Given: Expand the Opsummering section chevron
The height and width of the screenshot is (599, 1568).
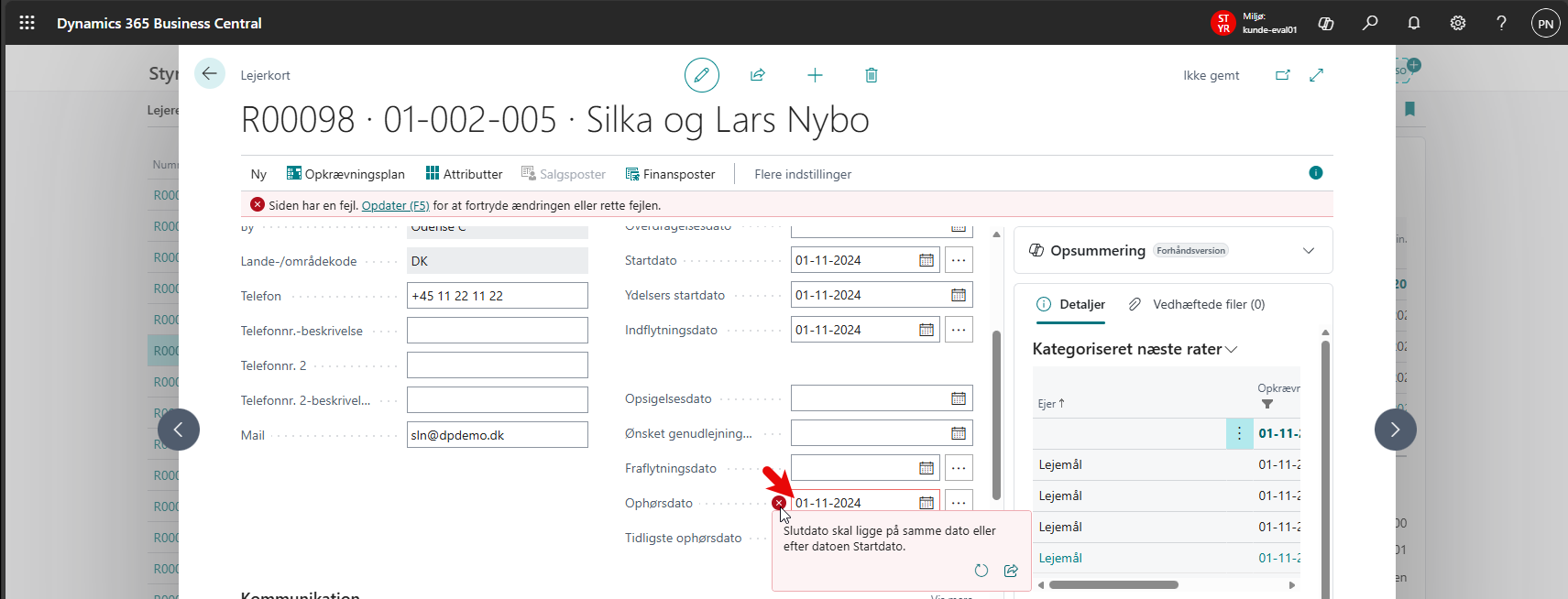Looking at the screenshot, I should click(1309, 251).
